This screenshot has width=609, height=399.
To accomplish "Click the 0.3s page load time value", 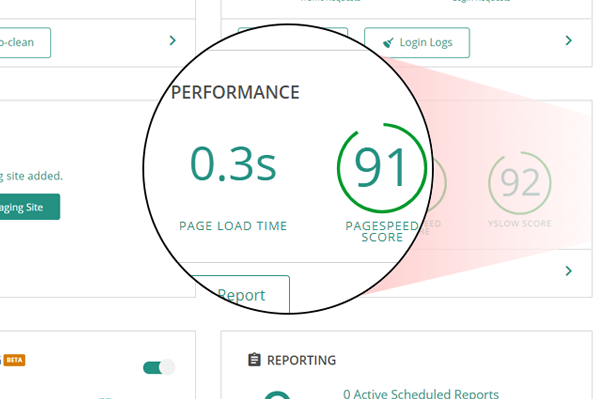I will click(x=233, y=164).
